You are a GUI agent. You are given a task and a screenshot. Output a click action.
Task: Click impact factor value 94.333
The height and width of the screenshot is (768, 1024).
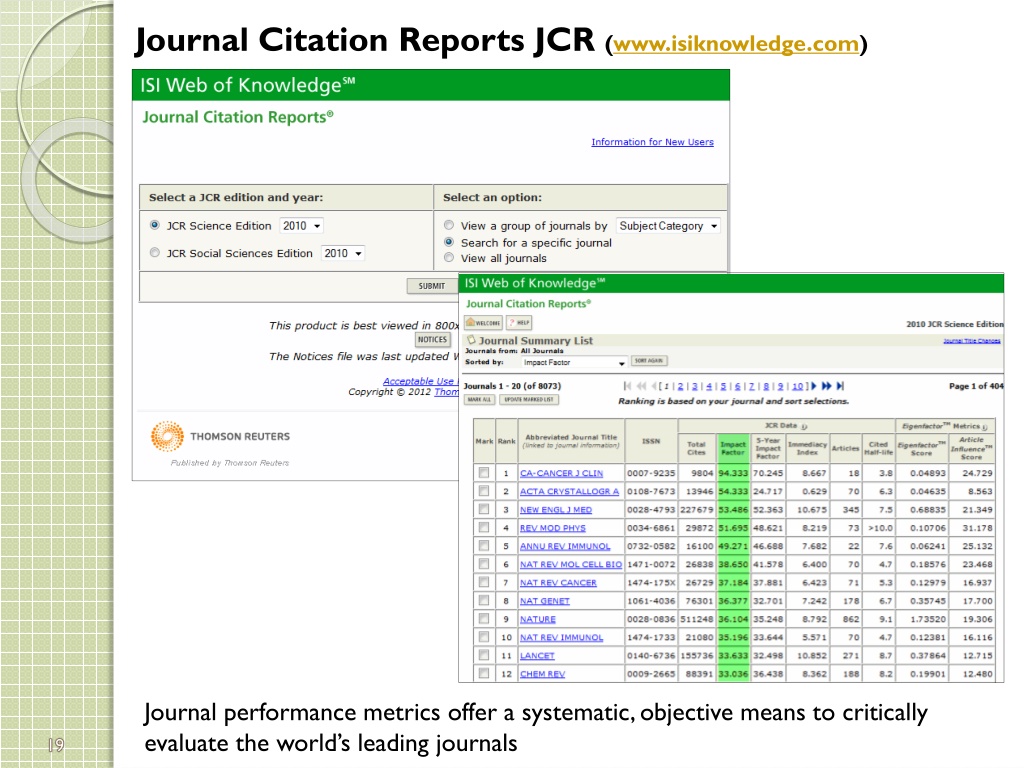(x=733, y=473)
